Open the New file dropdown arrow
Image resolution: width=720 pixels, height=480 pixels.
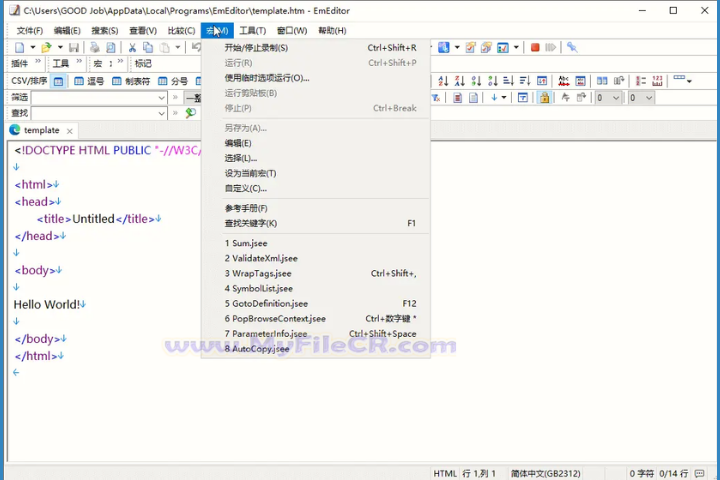(x=33, y=47)
